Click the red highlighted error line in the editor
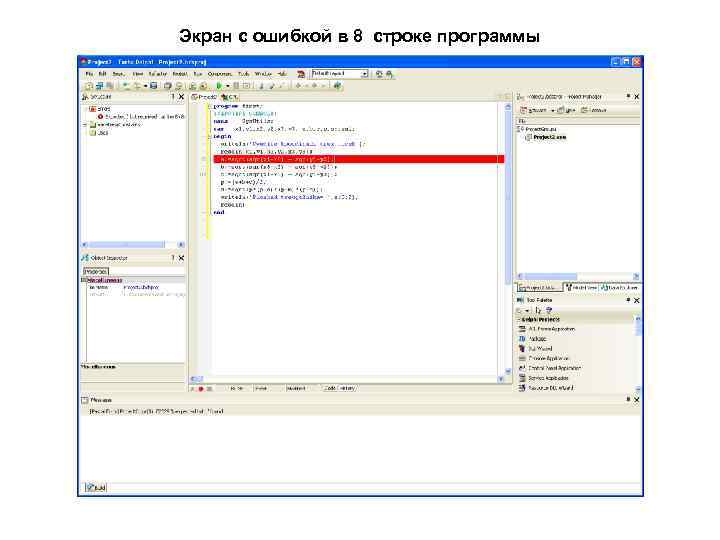Screen dimensions: 720x540 coord(359,159)
